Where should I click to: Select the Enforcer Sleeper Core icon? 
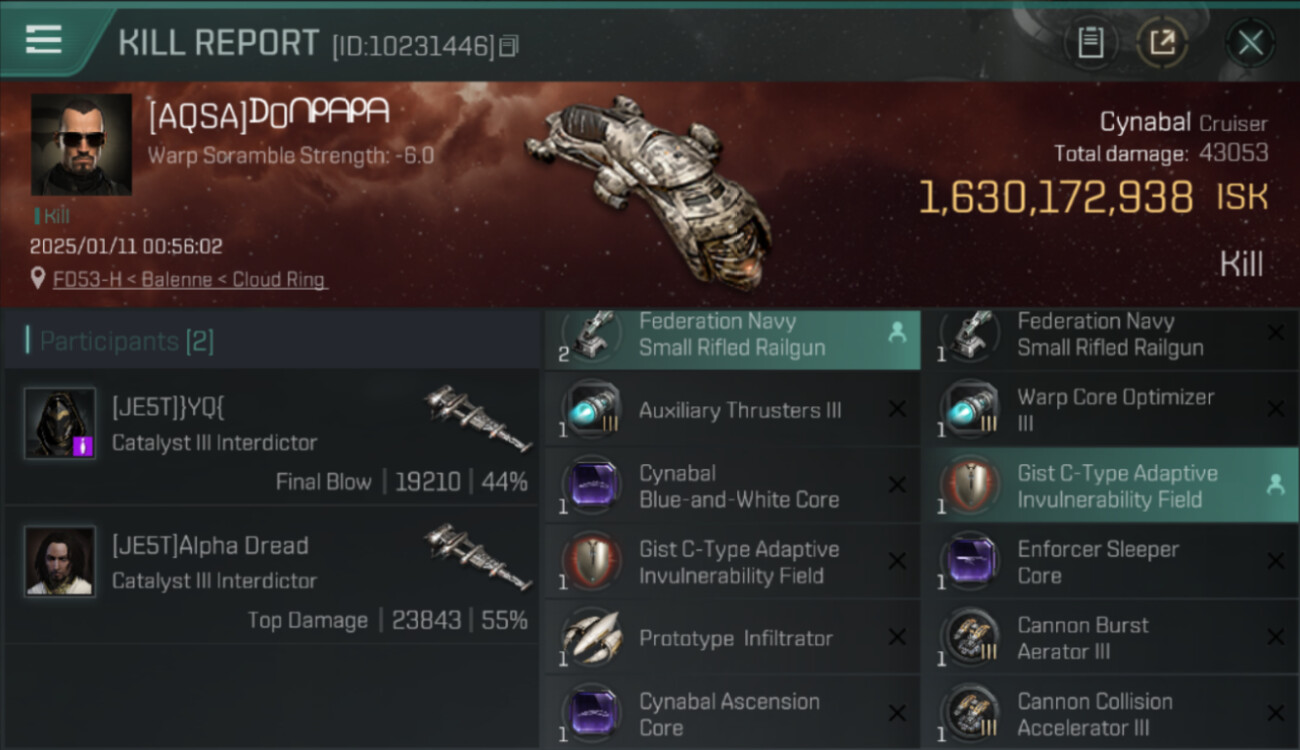click(970, 562)
